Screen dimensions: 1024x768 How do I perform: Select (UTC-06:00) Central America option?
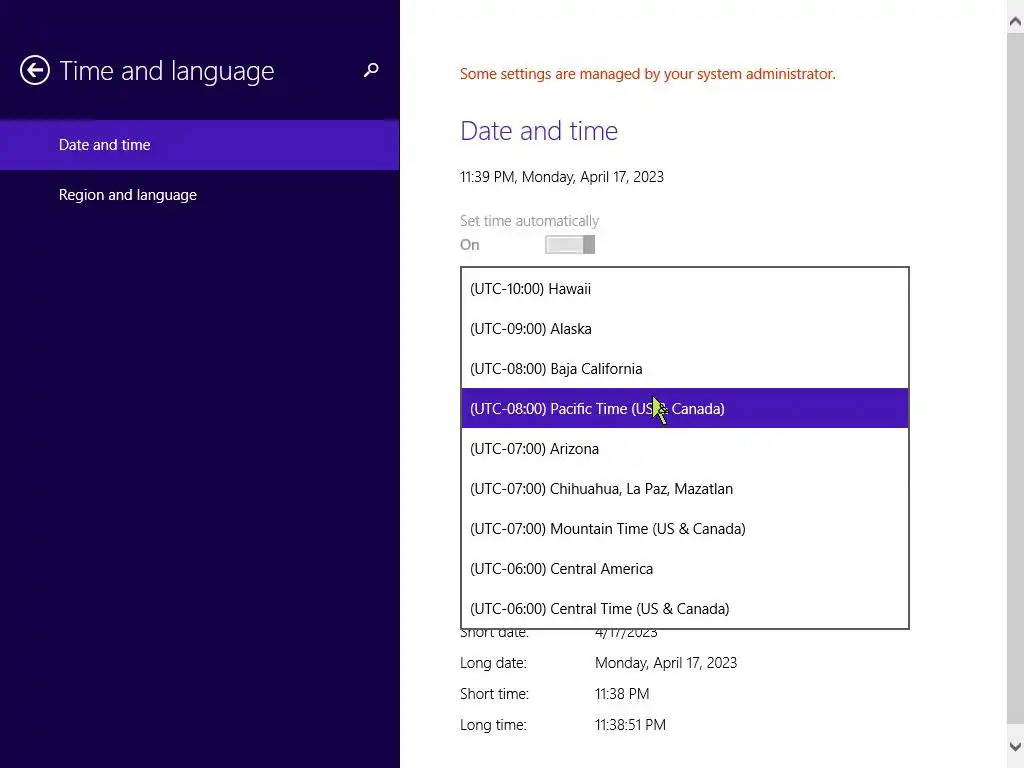[x=684, y=568]
